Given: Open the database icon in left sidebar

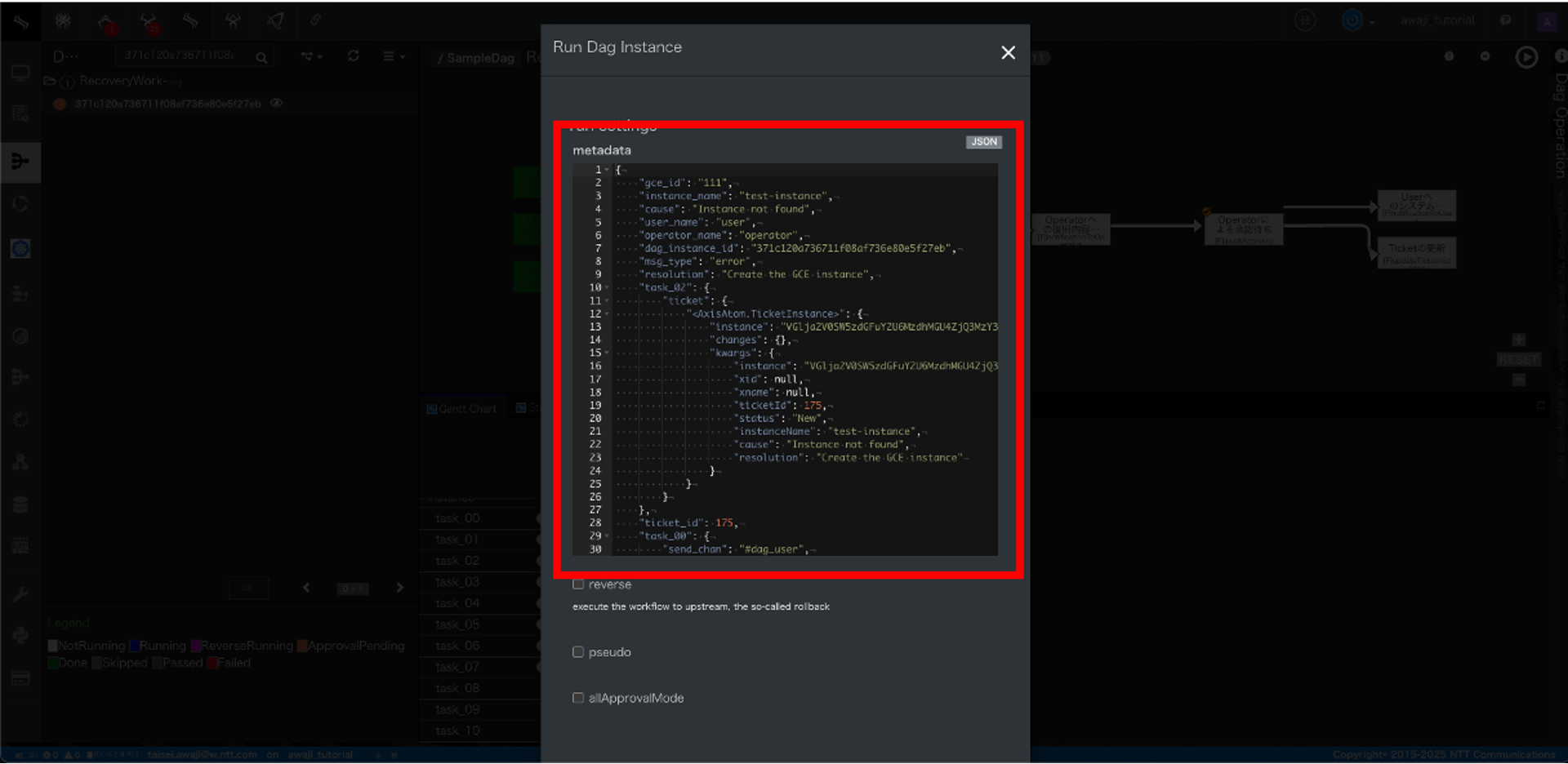Looking at the screenshot, I should (x=20, y=505).
